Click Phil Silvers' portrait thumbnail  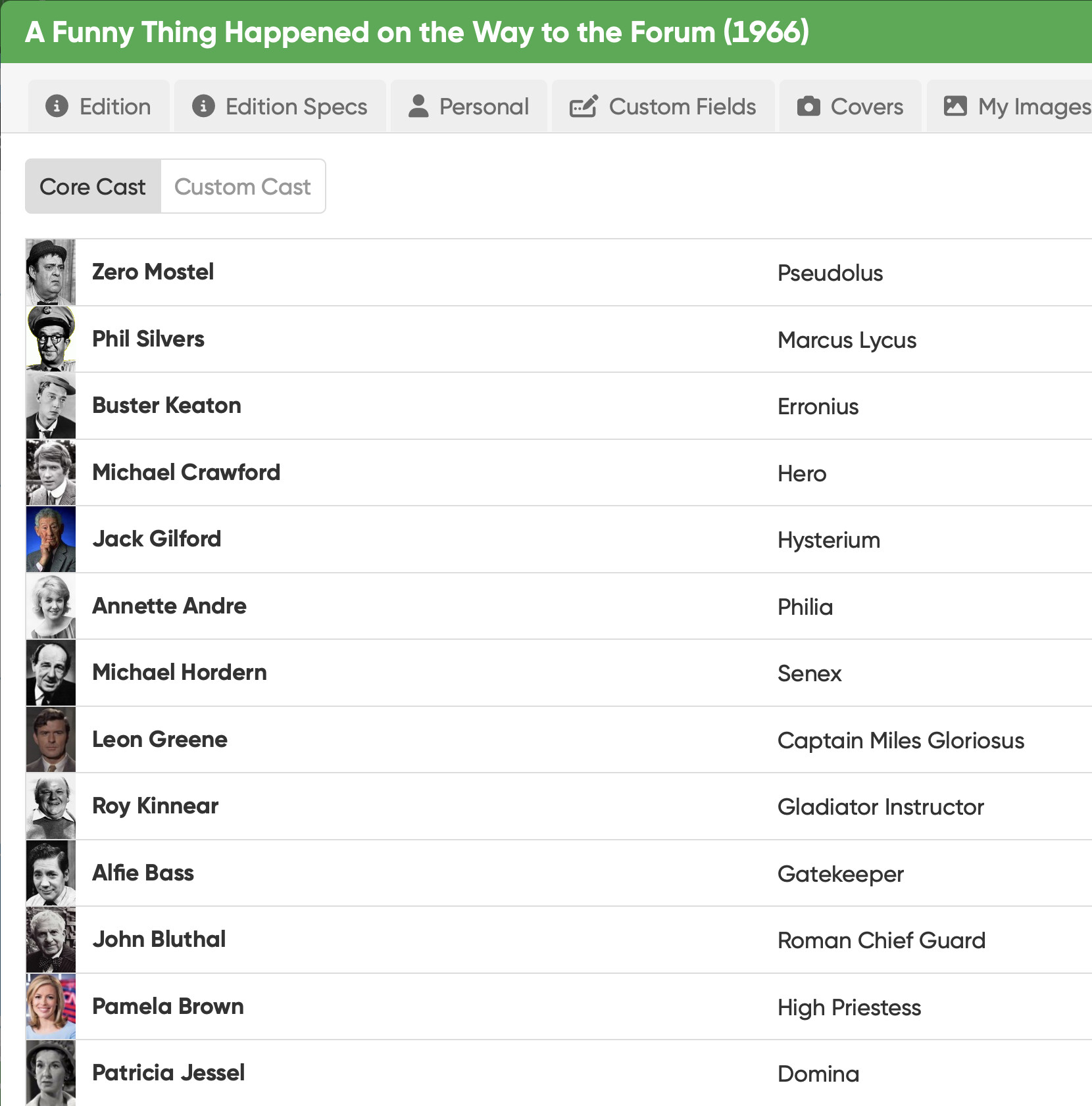click(x=51, y=339)
